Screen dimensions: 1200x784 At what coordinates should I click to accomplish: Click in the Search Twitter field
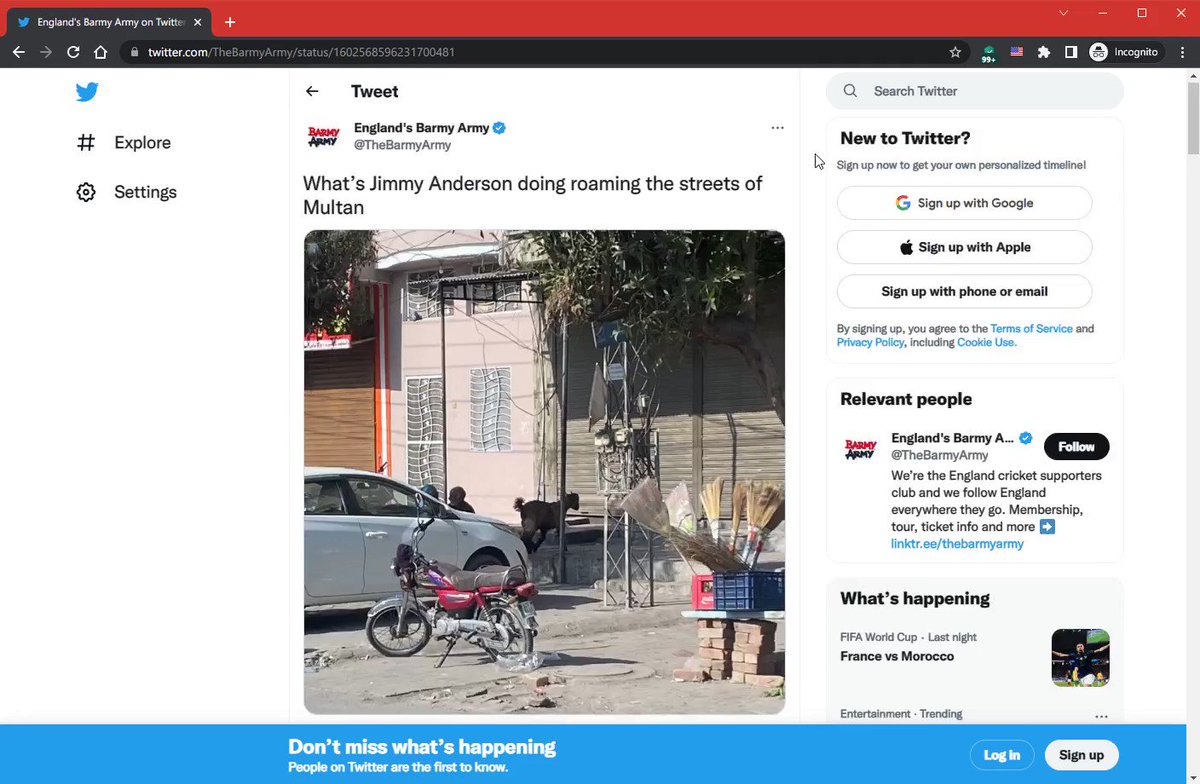tap(975, 91)
